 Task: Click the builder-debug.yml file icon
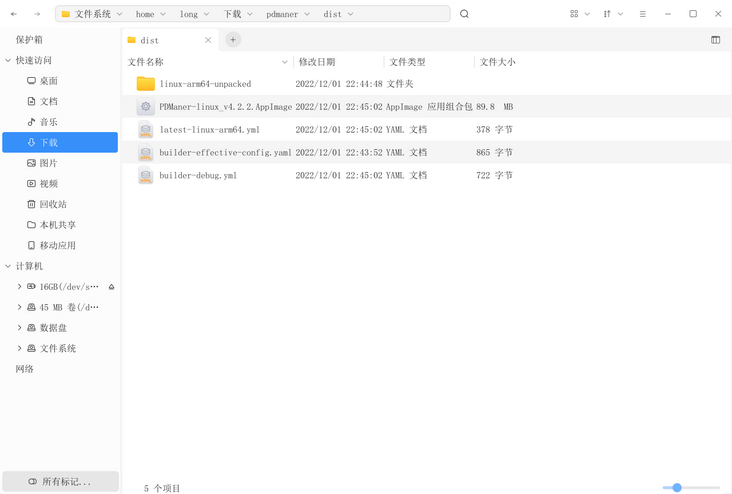tap(146, 176)
